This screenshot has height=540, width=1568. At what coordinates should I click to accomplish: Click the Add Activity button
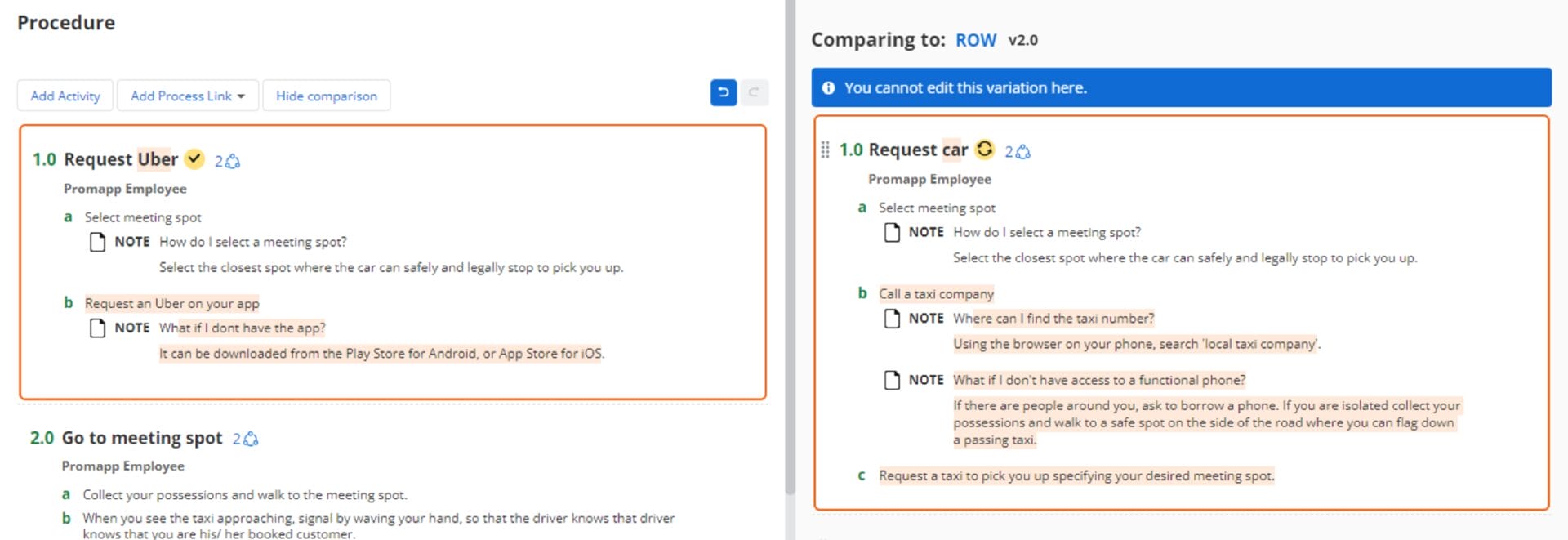point(65,96)
